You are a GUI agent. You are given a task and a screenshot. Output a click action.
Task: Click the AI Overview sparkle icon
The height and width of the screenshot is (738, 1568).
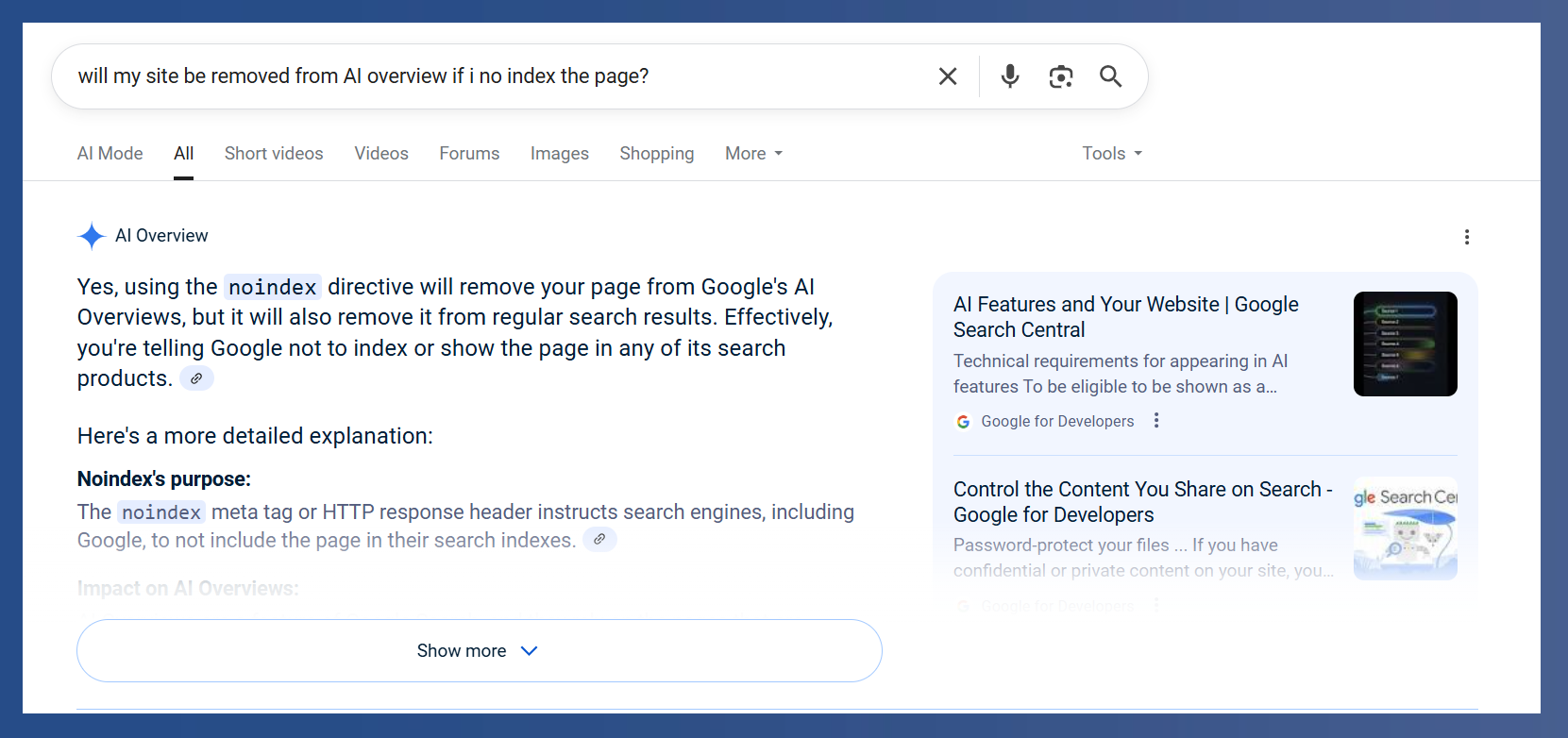pyautogui.click(x=92, y=236)
